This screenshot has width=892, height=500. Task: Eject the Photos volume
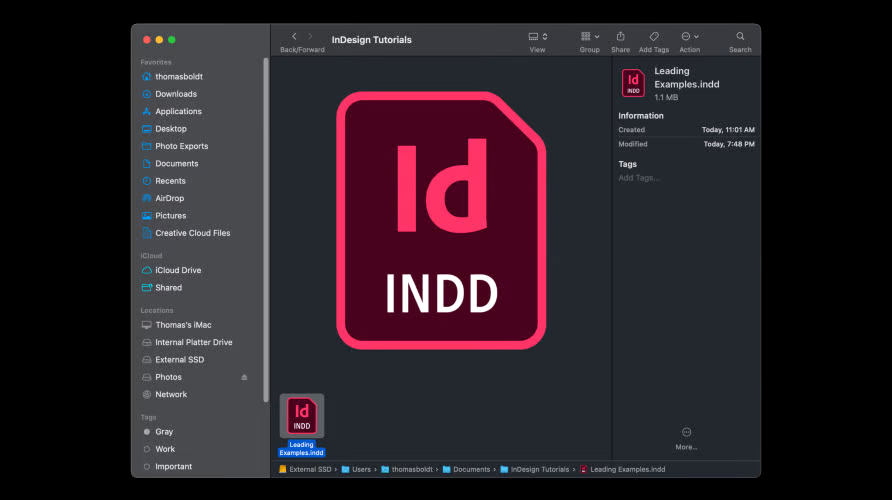coord(244,377)
